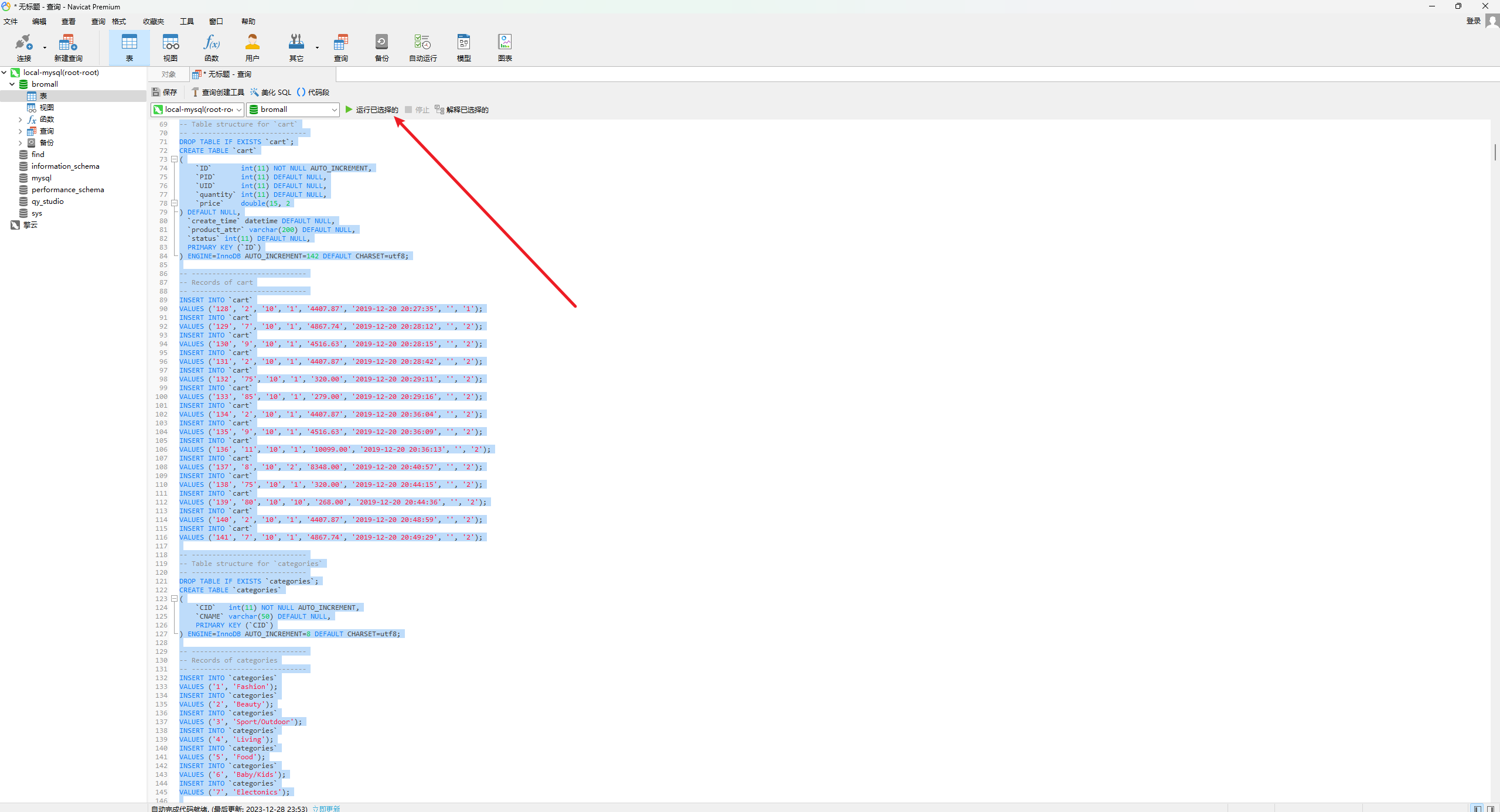The image size is (1500, 812).
Task: Expand the 查询 tree node
Action: 21,131
